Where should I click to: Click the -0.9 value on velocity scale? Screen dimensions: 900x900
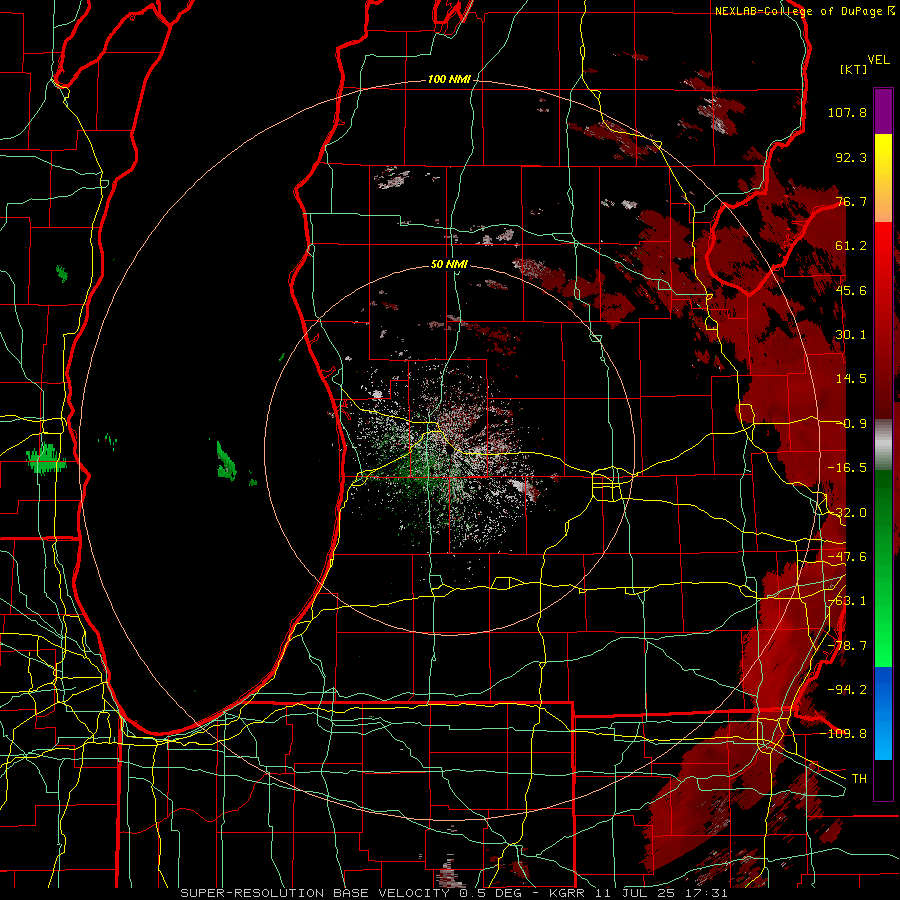(x=851, y=424)
